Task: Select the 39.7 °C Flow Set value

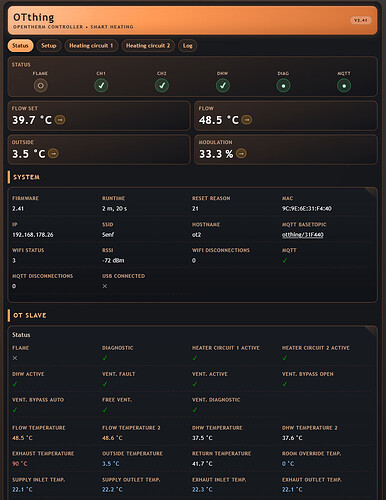Action: (x=32, y=120)
